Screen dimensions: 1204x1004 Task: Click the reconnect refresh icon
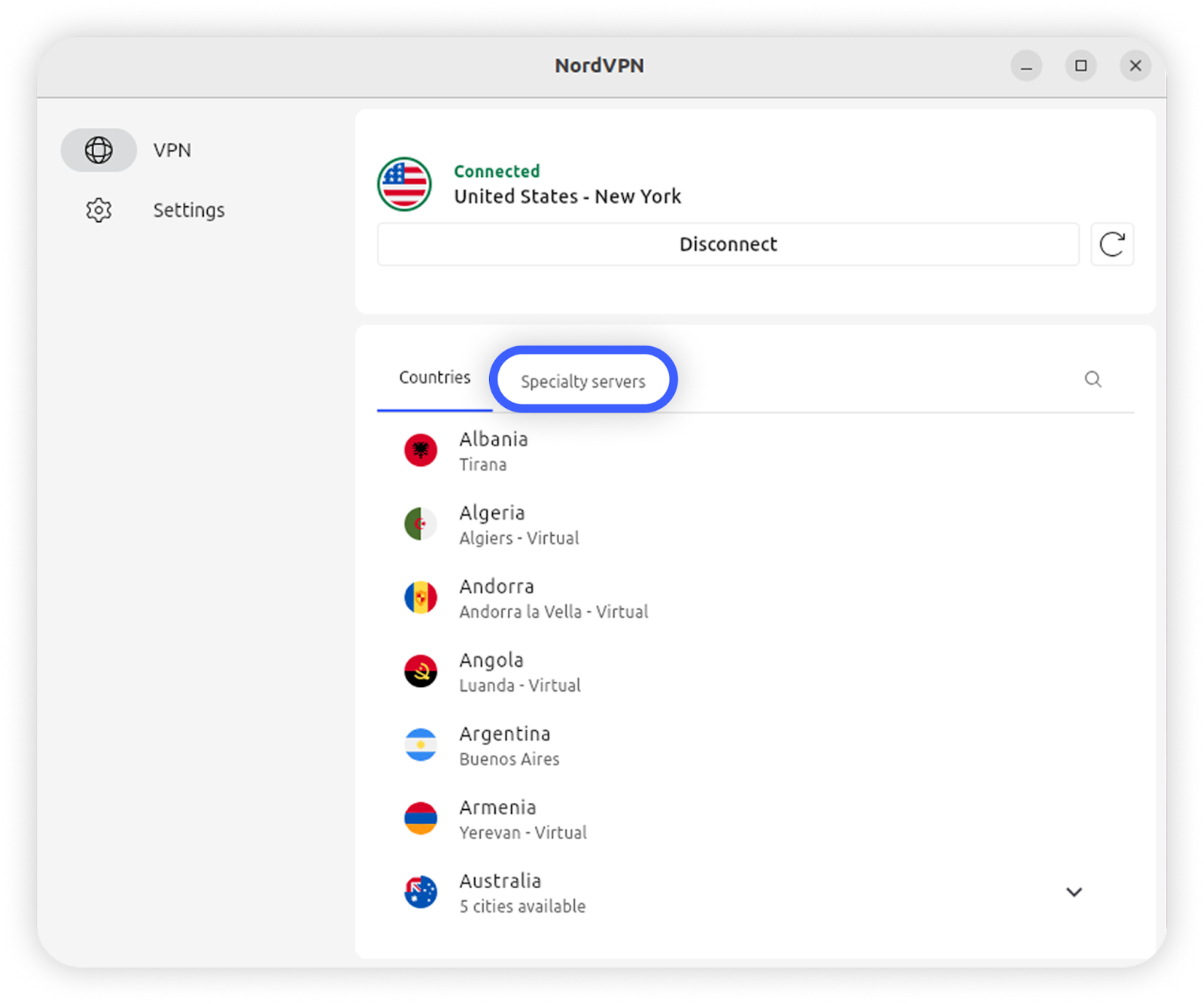pyautogui.click(x=1111, y=245)
